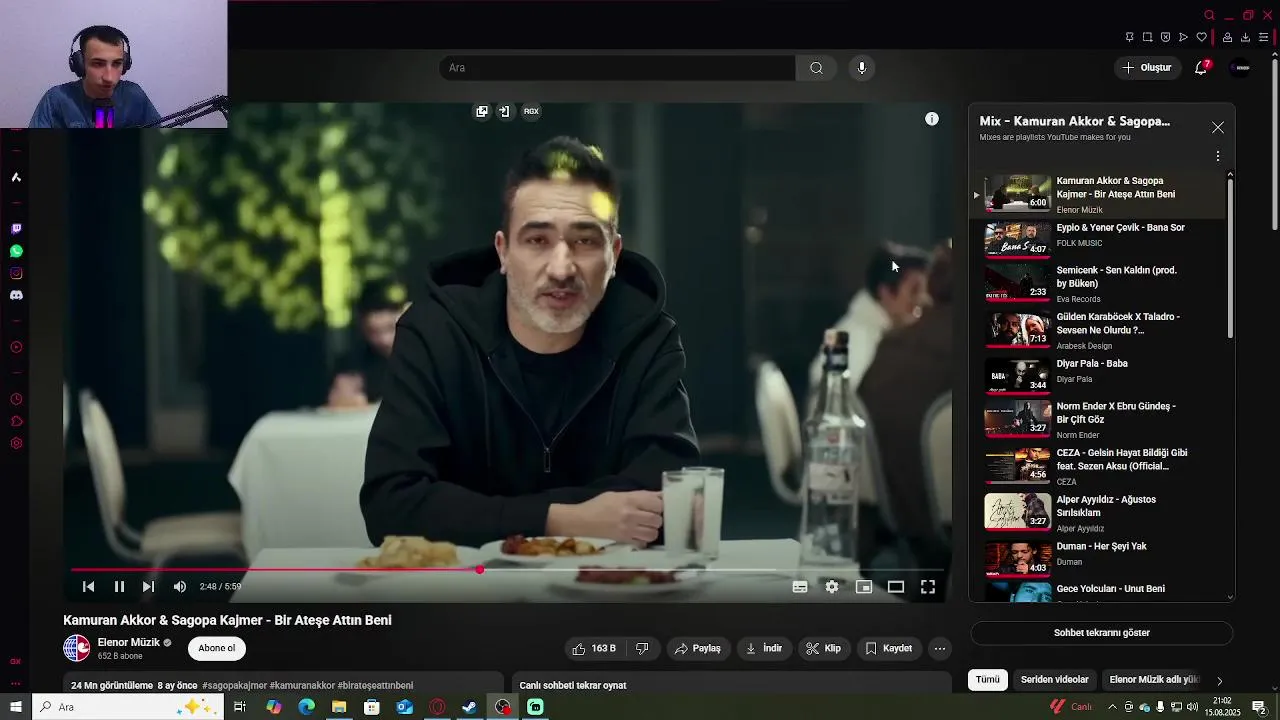
Task: Select the Seriden videolar chip
Action: [1055, 680]
